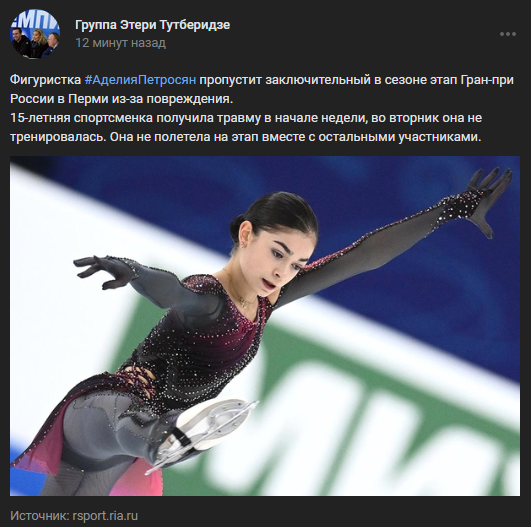Open the figure skater photo attachment
531x527 pixels.
(x=265, y=326)
